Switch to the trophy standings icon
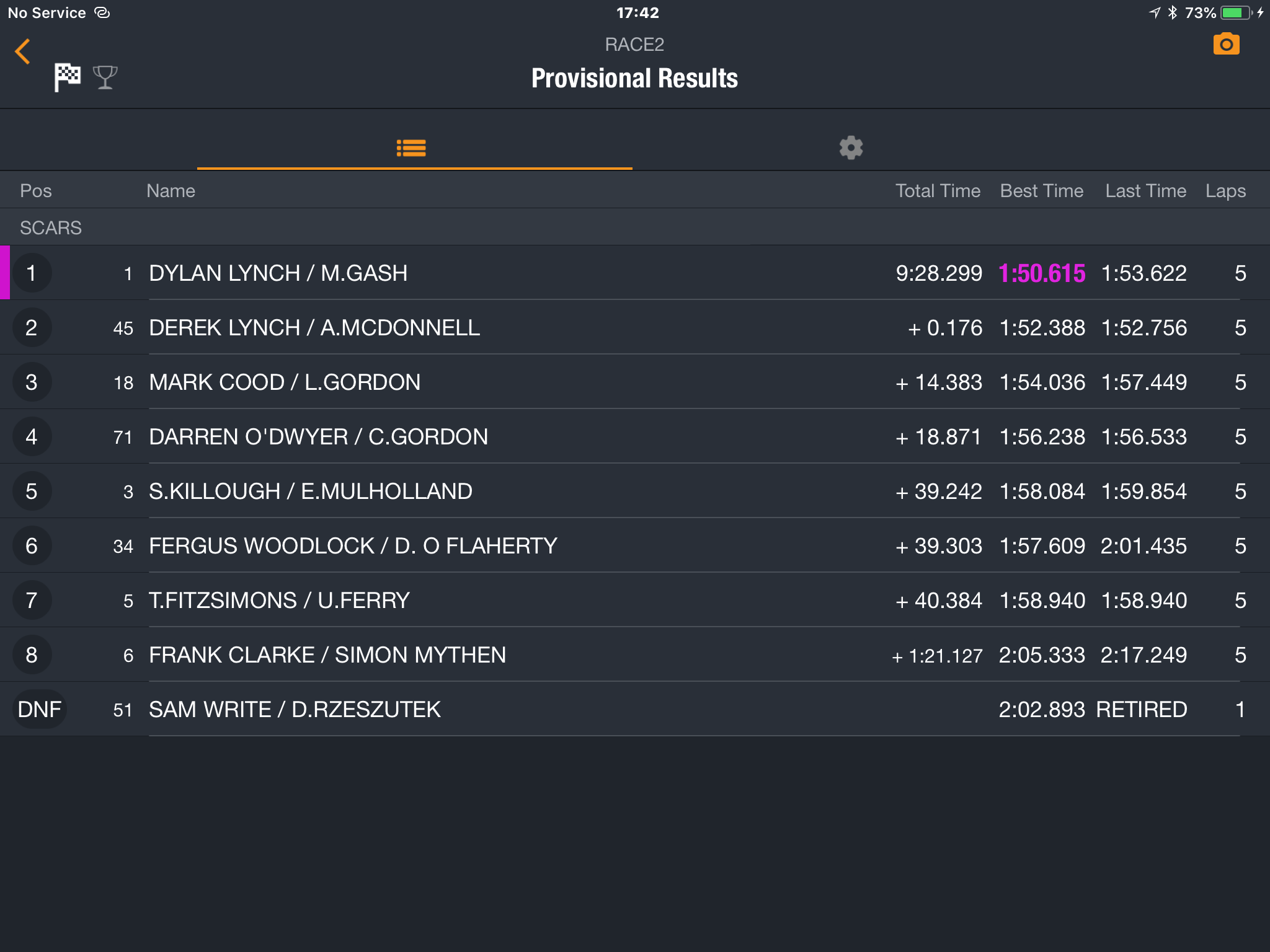Screen dimensions: 1270x952 (105, 77)
